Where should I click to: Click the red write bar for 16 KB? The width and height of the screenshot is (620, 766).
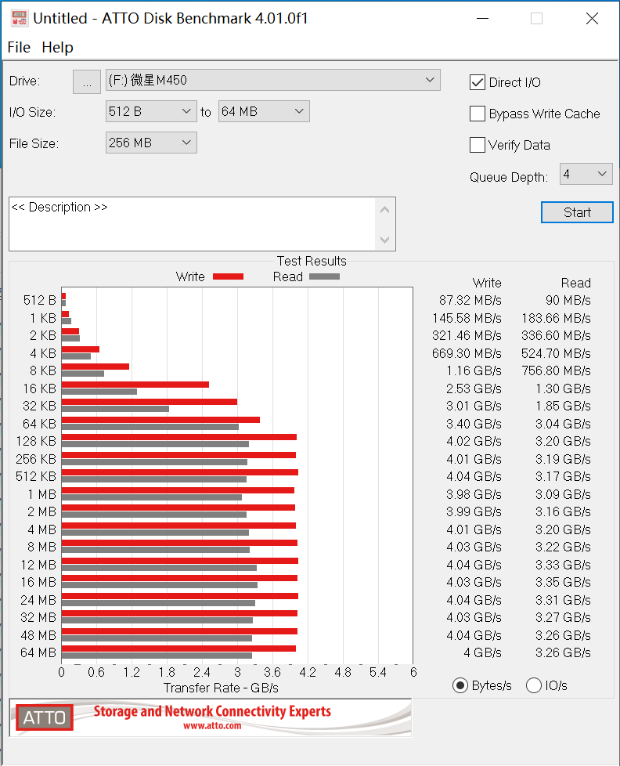pyautogui.click(x=135, y=384)
